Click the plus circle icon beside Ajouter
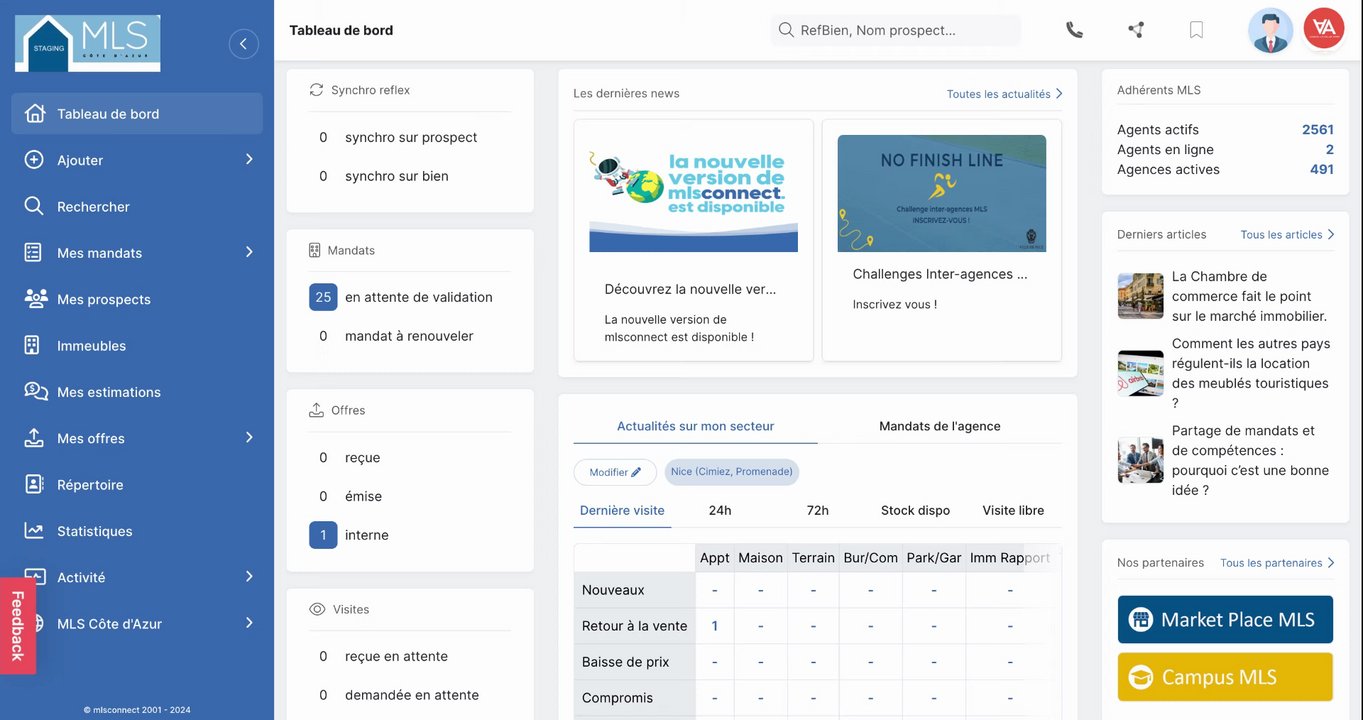This screenshot has width=1363, height=720. 34,160
